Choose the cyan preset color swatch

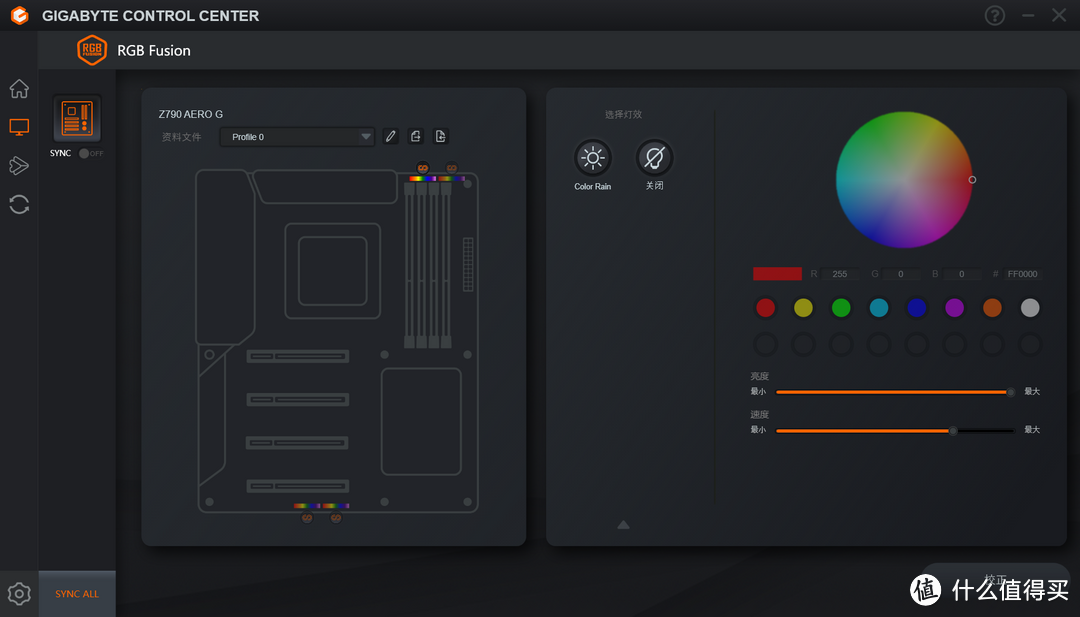(x=879, y=308)
